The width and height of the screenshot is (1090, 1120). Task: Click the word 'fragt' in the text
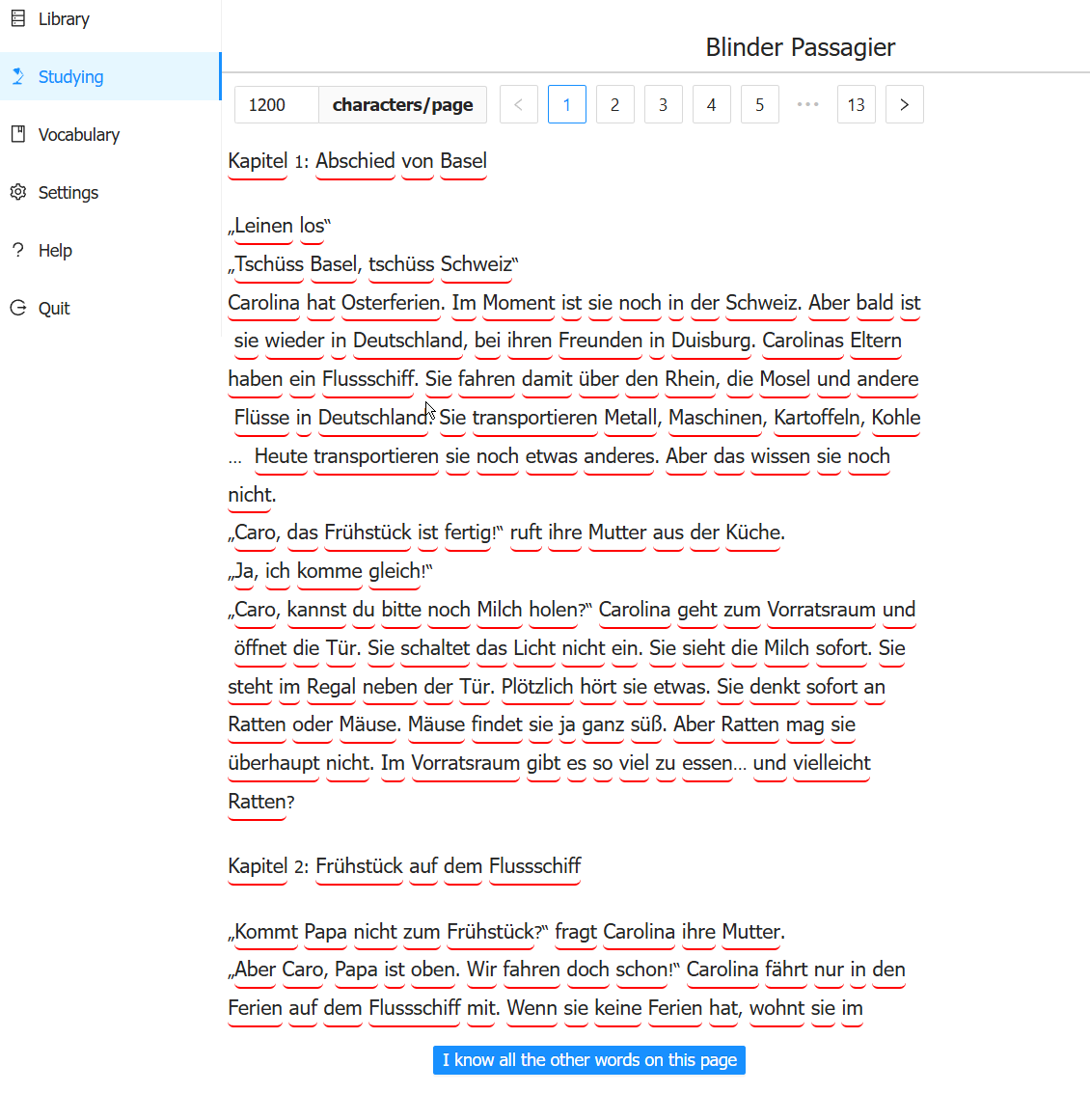pos(576,932)
